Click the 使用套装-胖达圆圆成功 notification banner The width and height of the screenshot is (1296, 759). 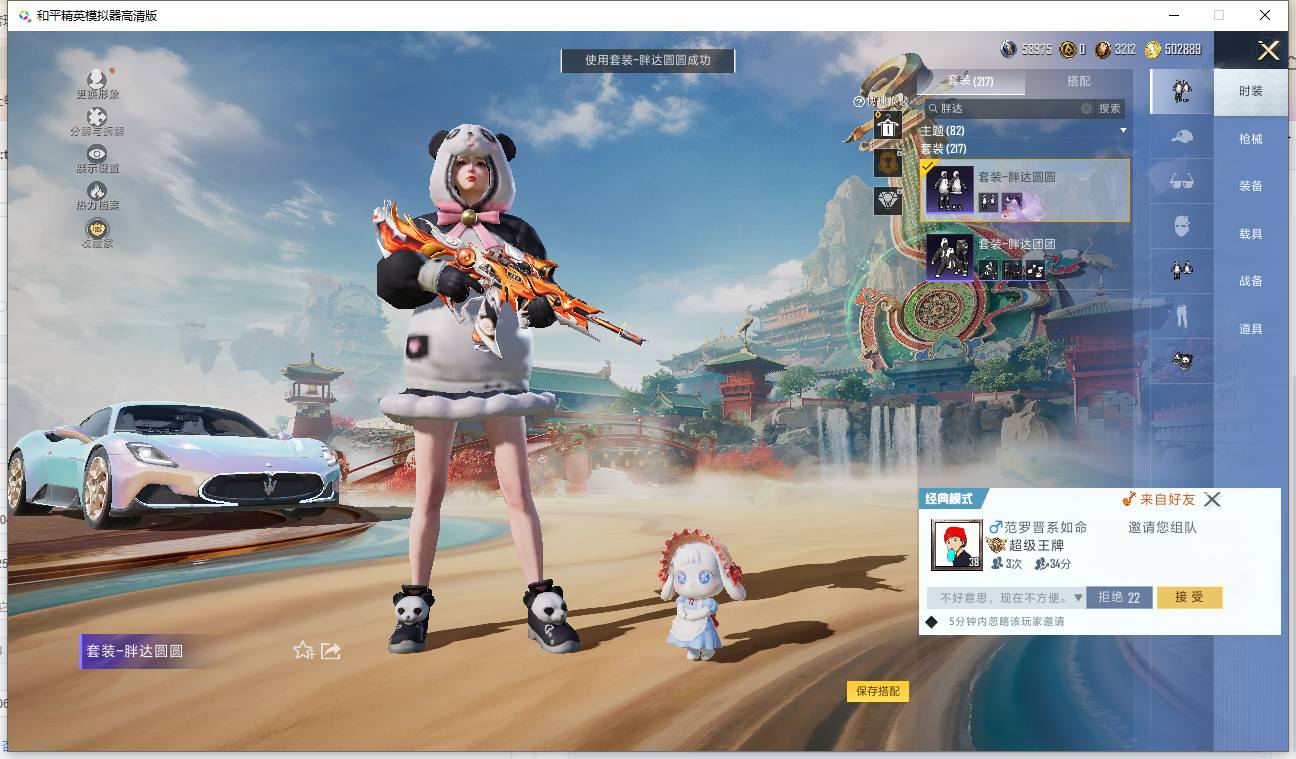(x=648, y=60)
